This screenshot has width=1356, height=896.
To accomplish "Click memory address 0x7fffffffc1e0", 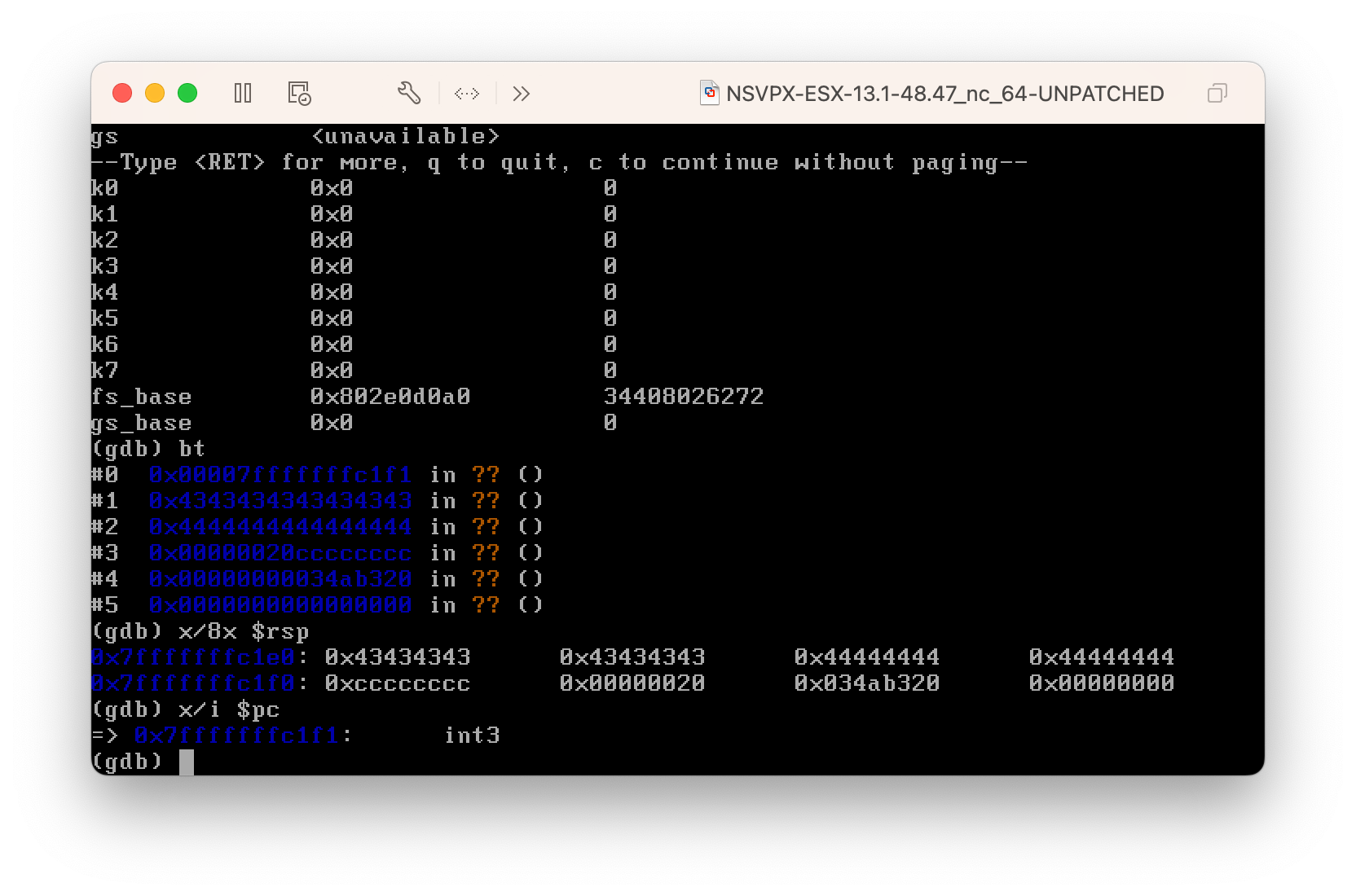I will [x=194, y=657].
